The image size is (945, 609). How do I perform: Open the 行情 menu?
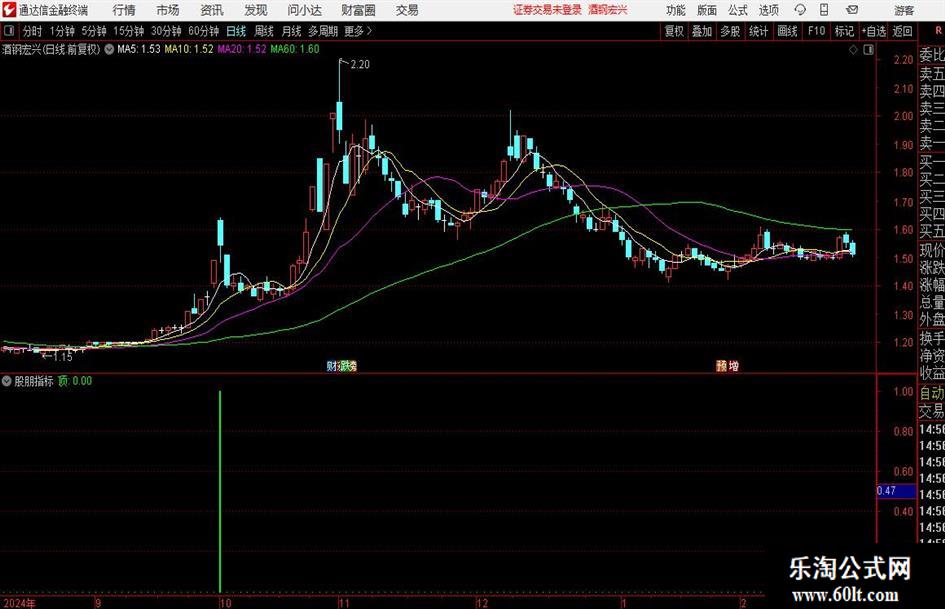pos(124,10)
